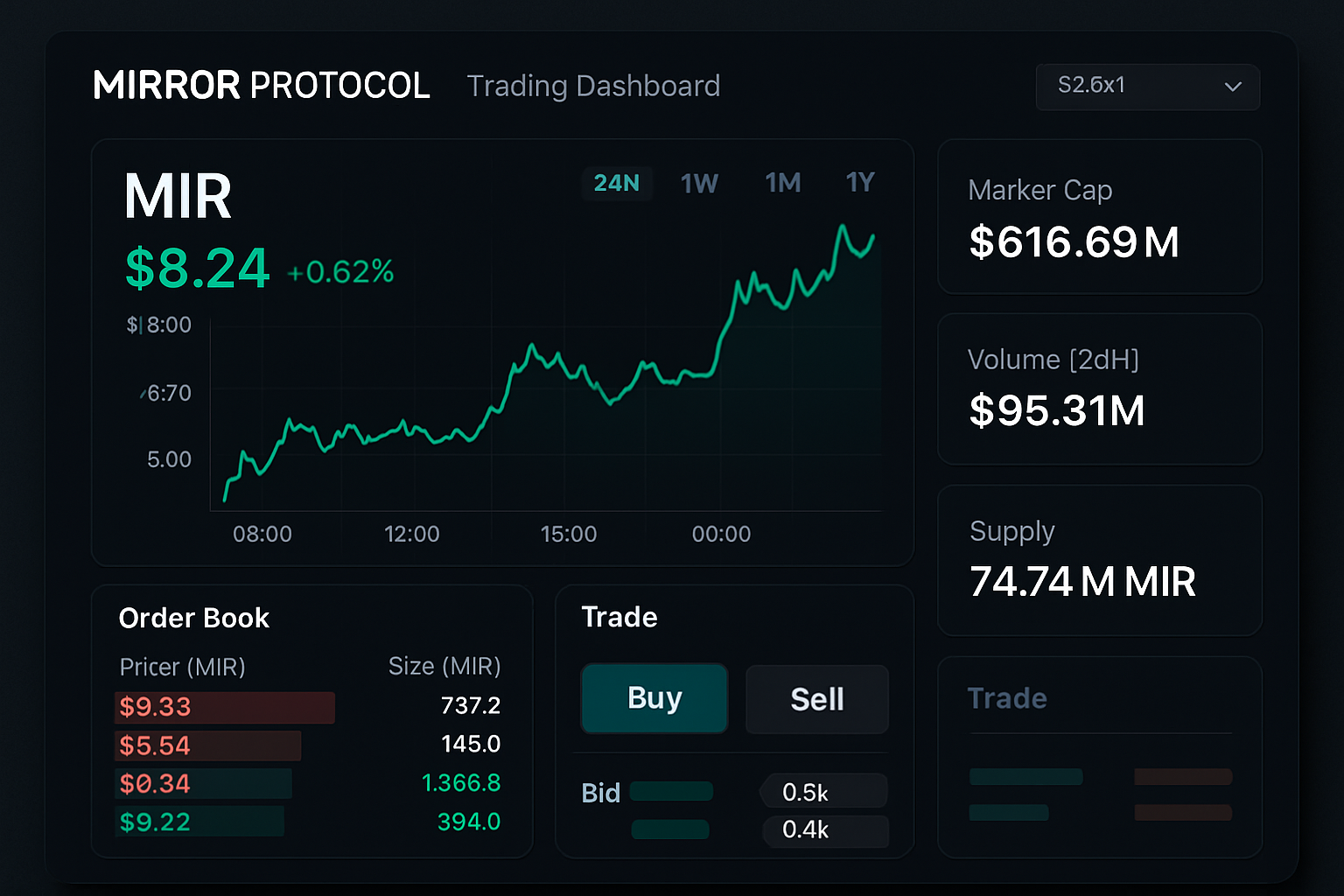
Task: Open the S2.6x1 dropdown menu
Action: (x=1147, y=87)
